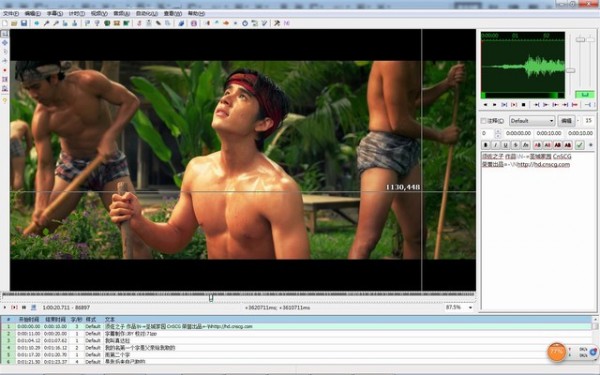Click the start time field 0:00:00.00
The width and height of the screenshot is (600, 375).
[x=518, y=133]
